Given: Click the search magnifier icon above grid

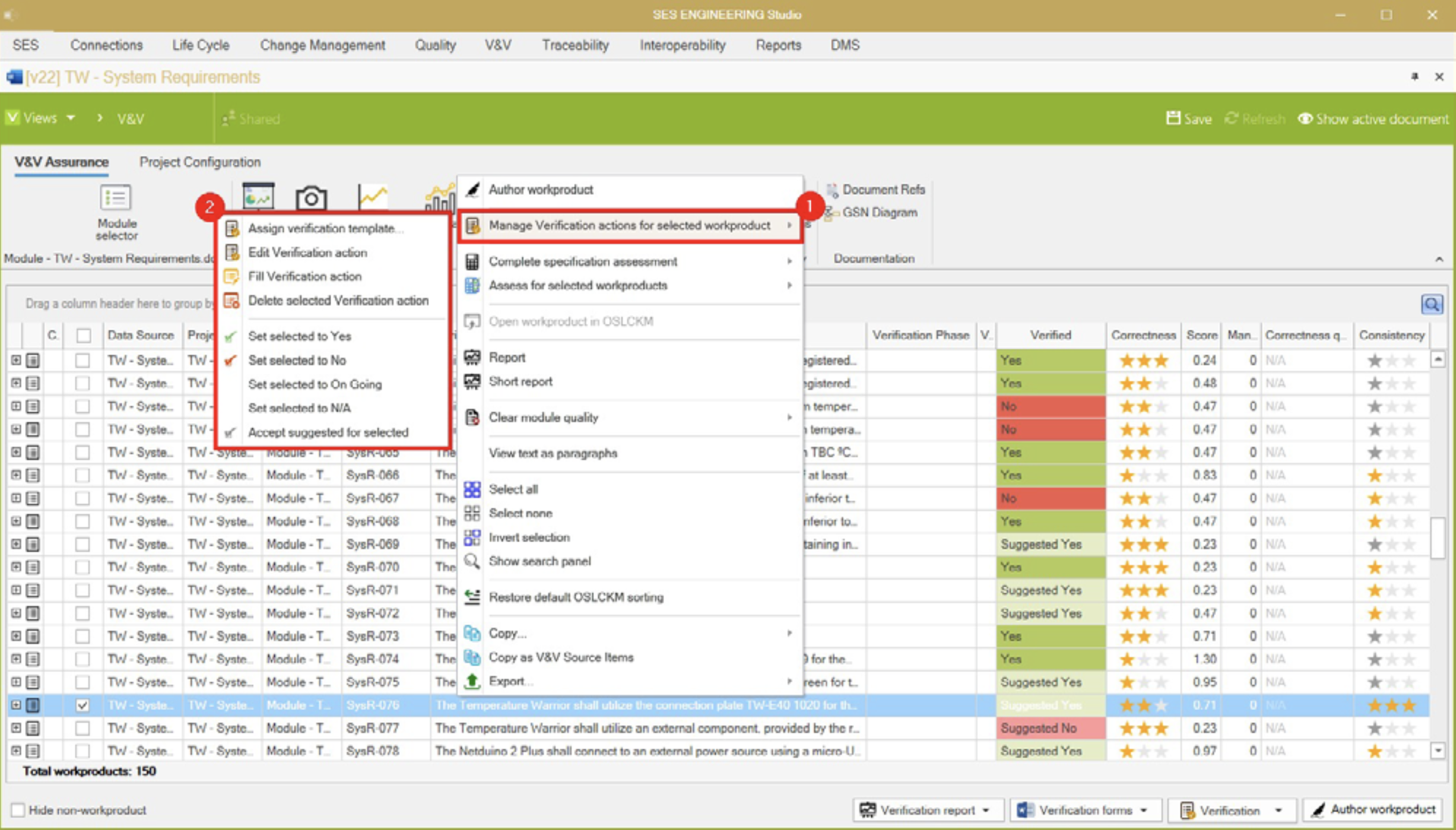Looking at the screenshot, I should (x=1431, y=304).
